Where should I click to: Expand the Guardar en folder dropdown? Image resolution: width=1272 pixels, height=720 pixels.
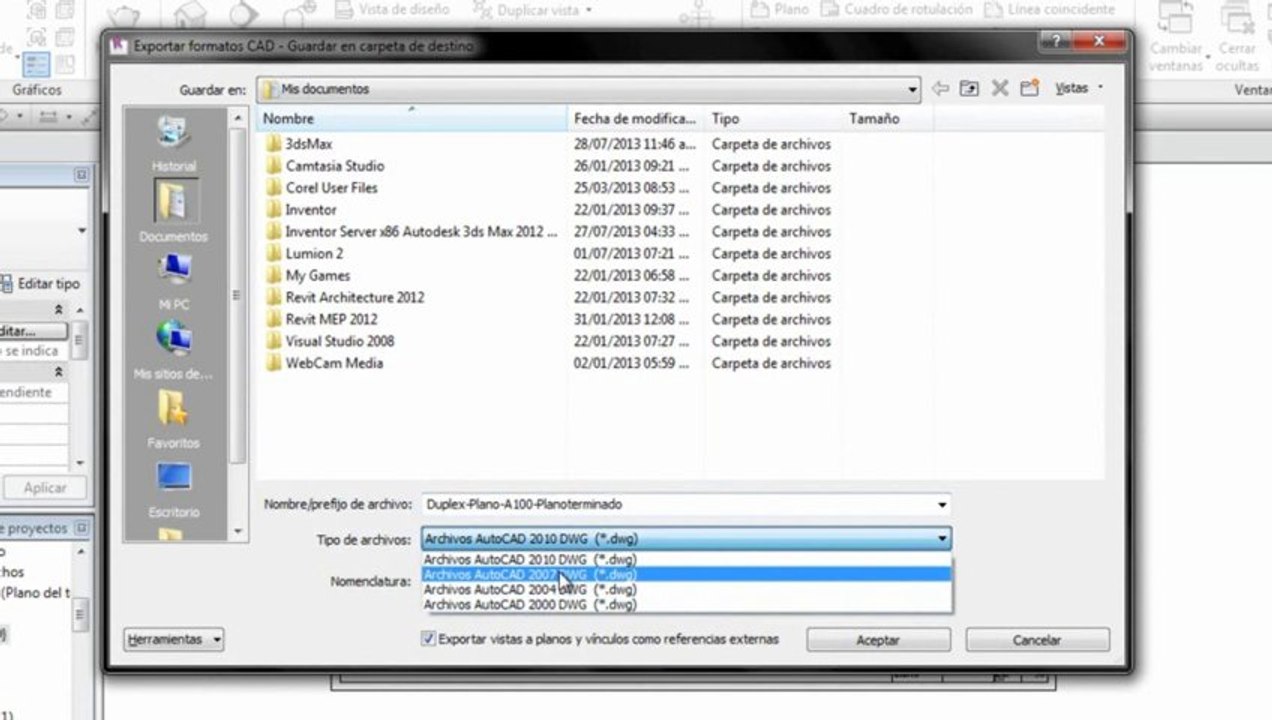pyautogui.click(x=912, y=89)
